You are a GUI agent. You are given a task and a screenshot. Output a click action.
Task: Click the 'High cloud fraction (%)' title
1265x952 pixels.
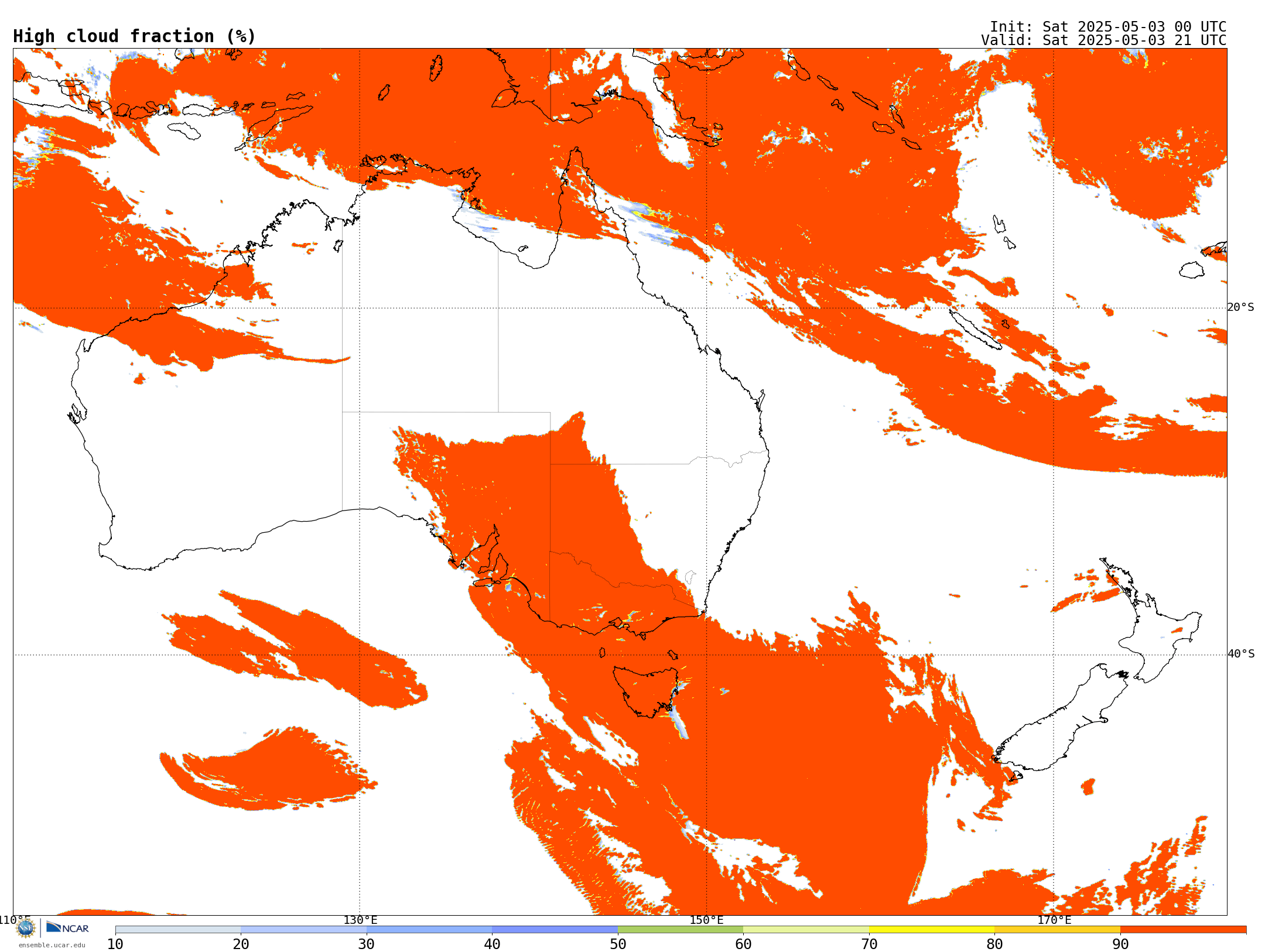[x=135, y=36]
